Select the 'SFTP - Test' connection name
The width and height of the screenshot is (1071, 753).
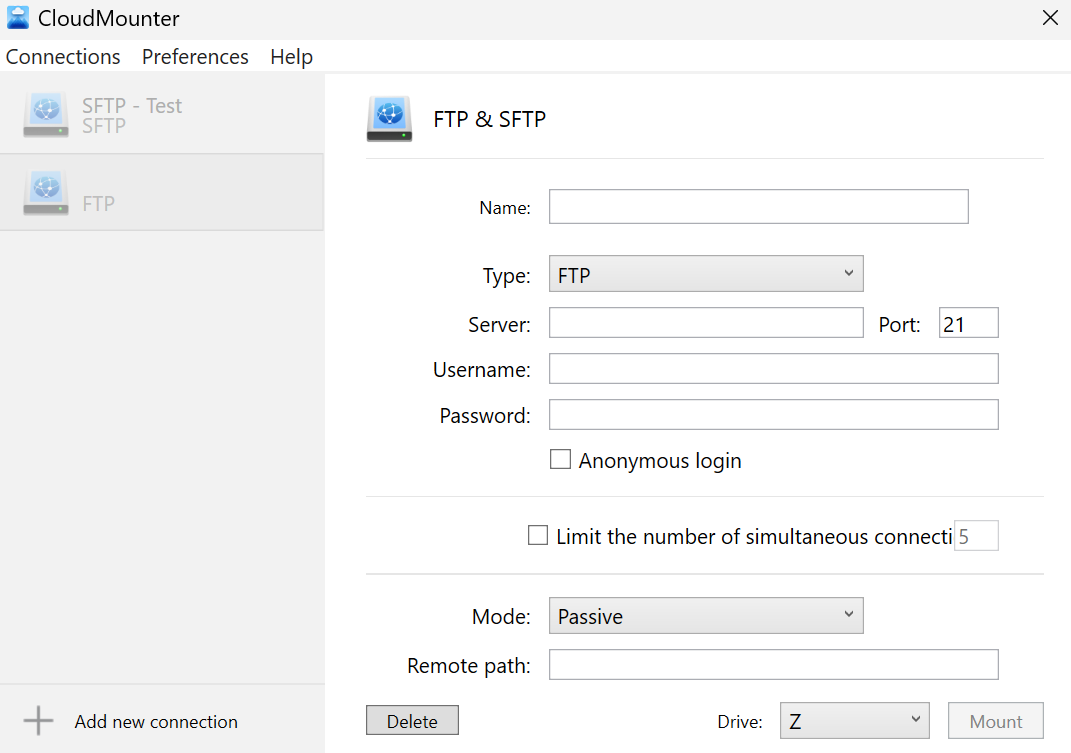[132, 106]
